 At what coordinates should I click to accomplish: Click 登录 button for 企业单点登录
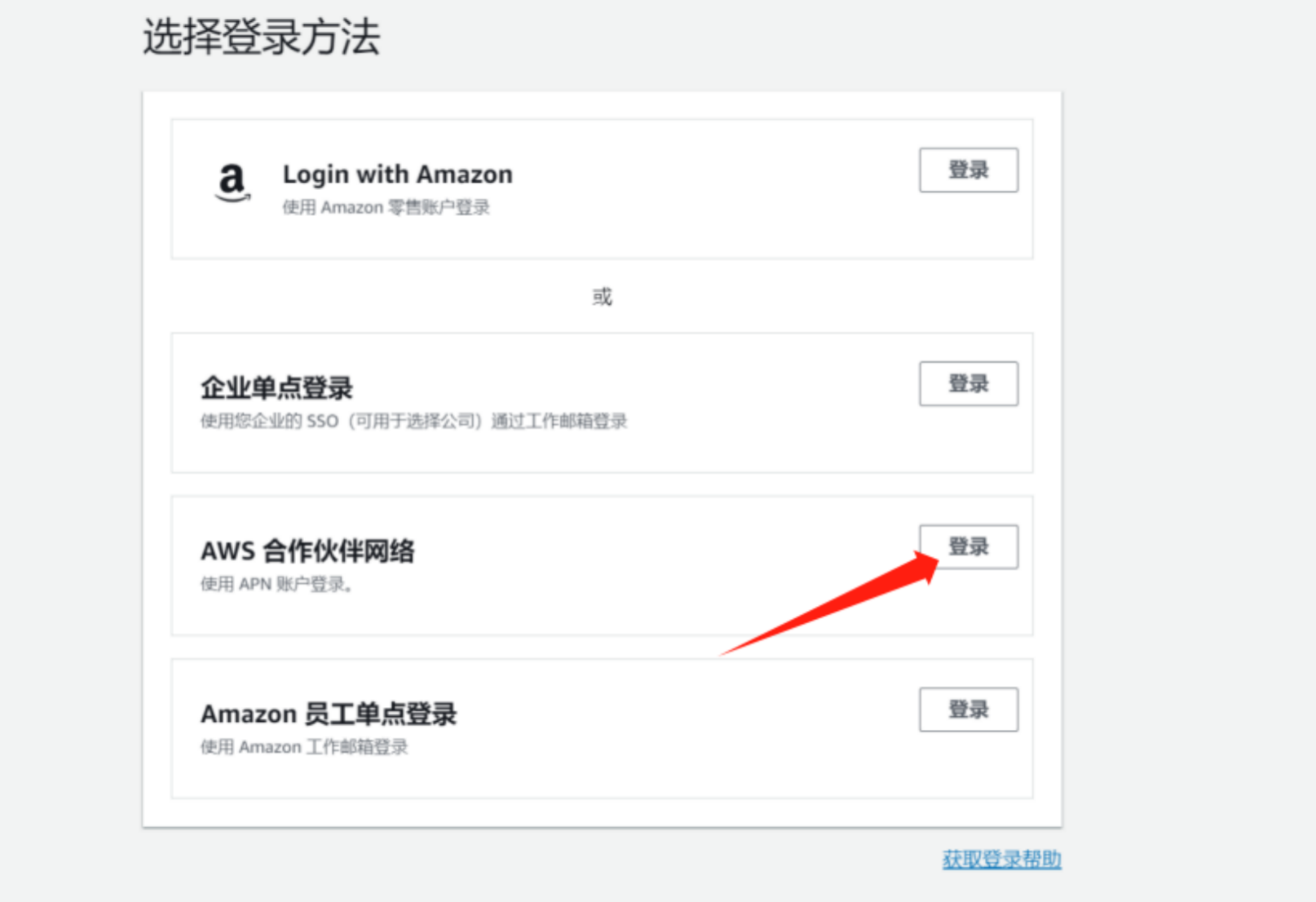click(969, 383)
